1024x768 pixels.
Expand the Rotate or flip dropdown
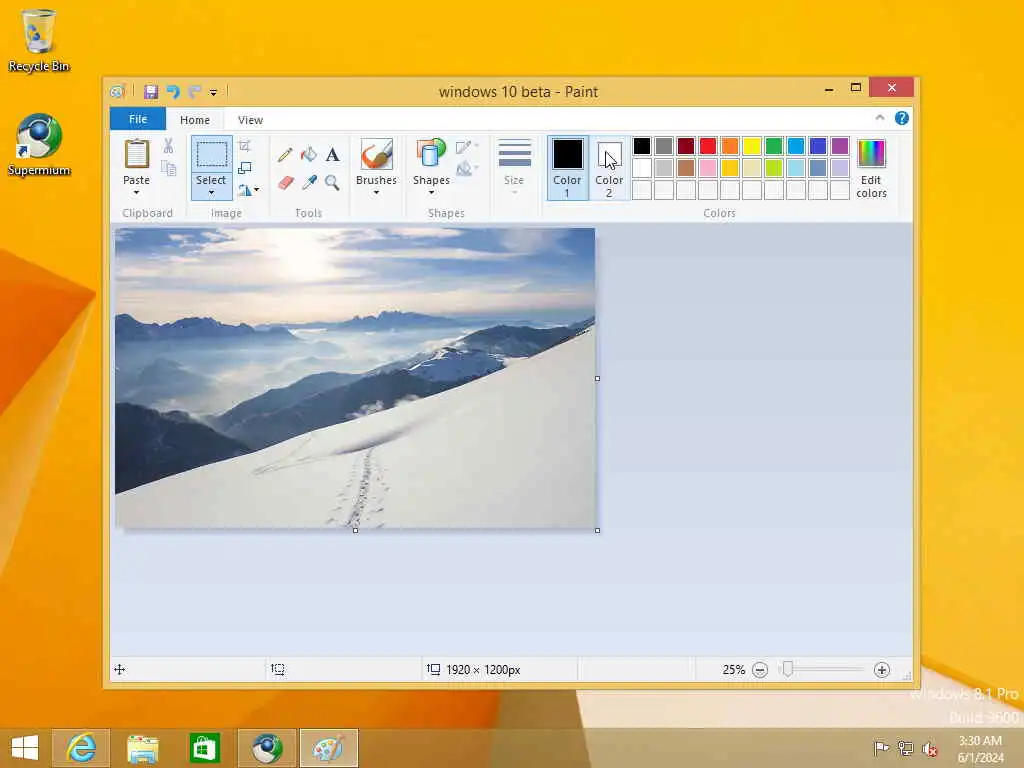pos(249,190)
